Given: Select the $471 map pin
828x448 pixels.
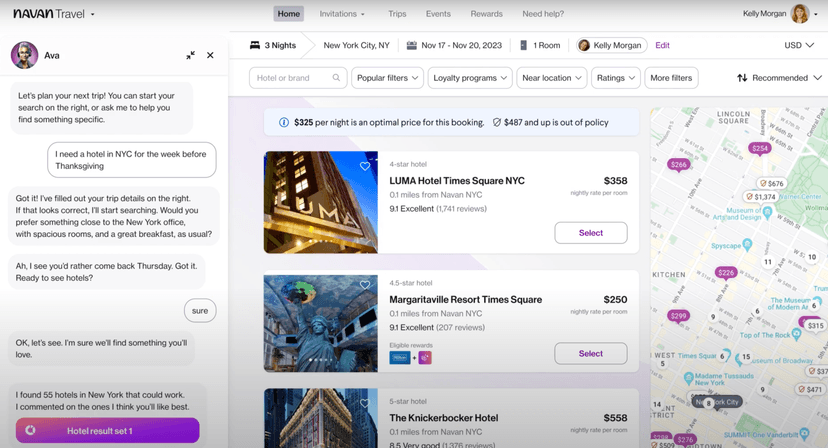Looking at the screenshot, I should 810,389.
